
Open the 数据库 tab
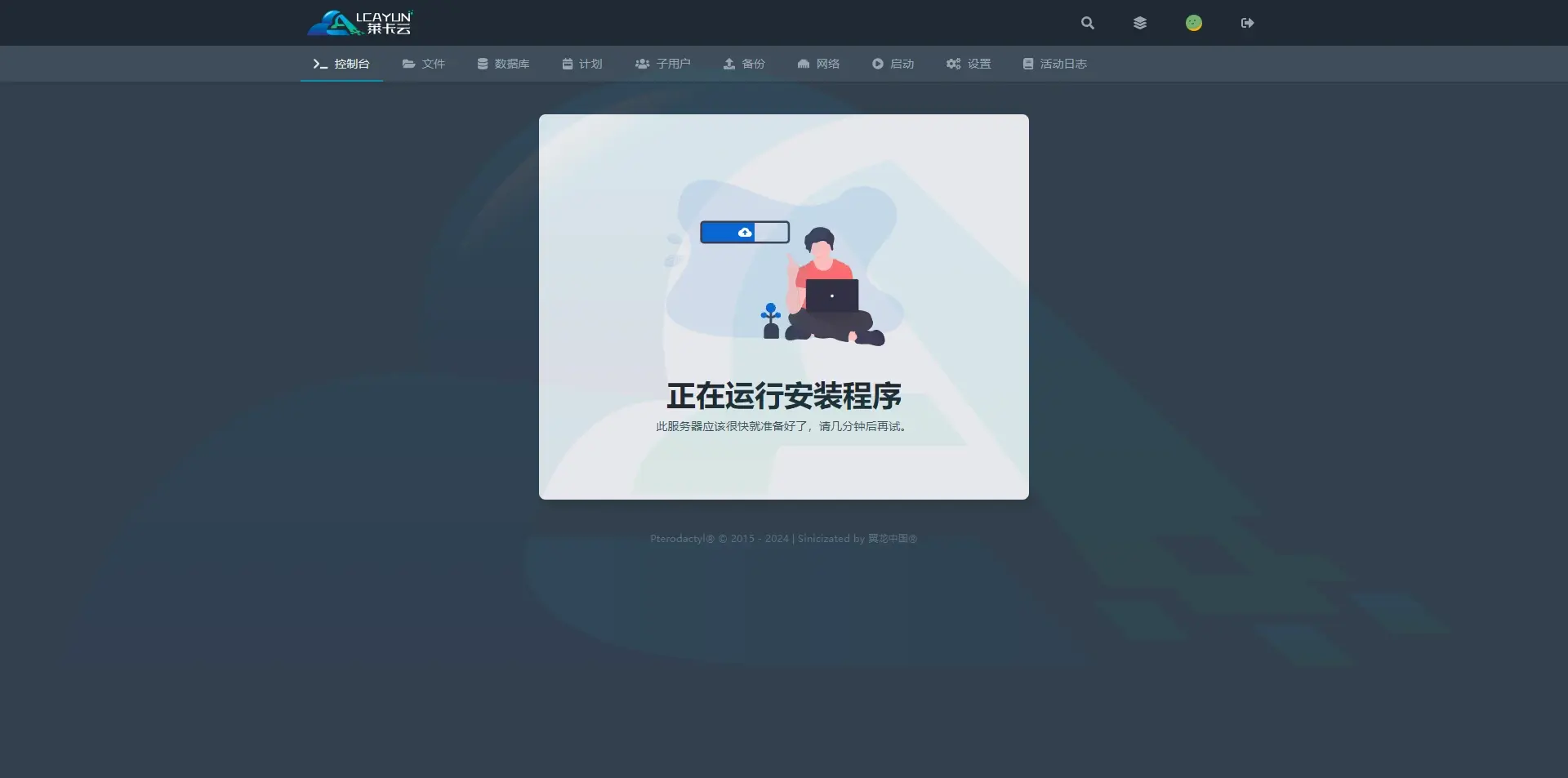point(503,64)
